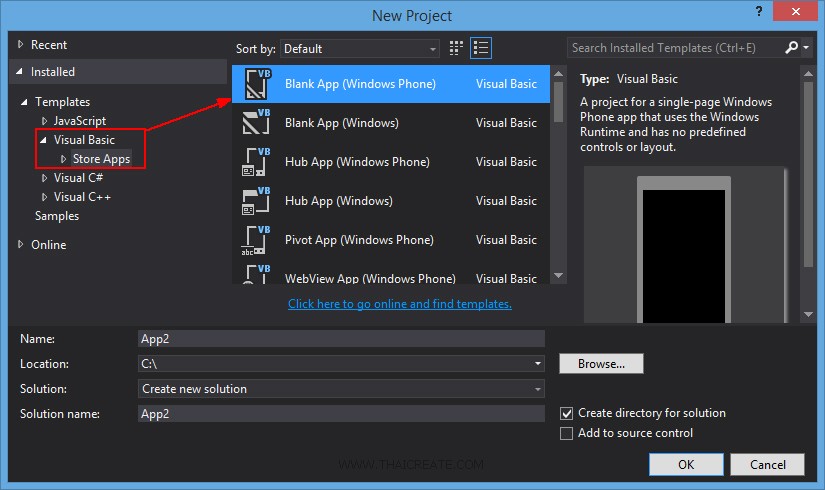Viewport: 825px width, 490px height.
Task: Expand the Visual C# templates node
Action: [x=44, y=178]
